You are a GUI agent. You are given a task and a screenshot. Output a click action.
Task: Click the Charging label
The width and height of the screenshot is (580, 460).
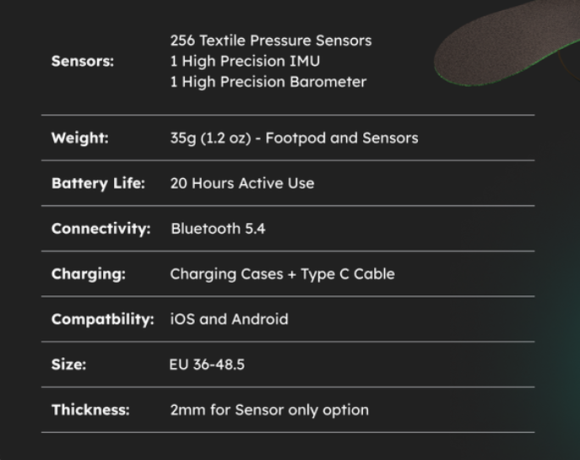88,274
